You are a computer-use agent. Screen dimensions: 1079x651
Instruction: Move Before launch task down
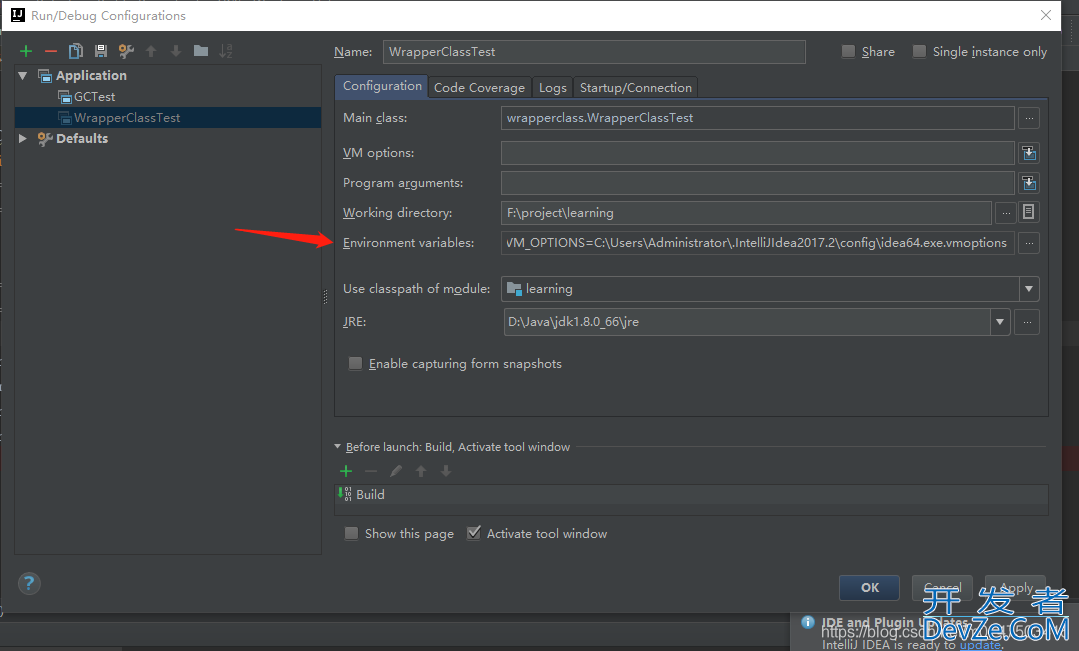(446, 471)
